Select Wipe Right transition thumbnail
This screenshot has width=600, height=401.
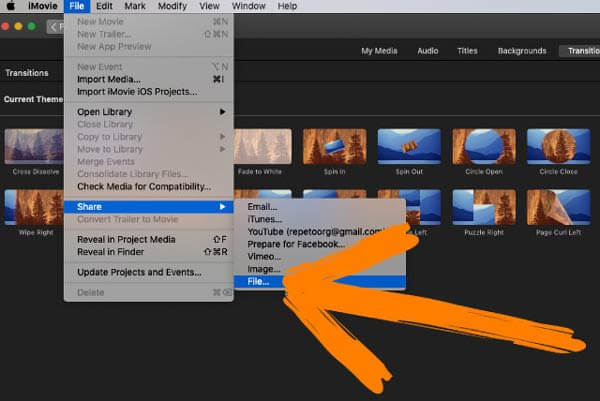(x=34, y=207)
